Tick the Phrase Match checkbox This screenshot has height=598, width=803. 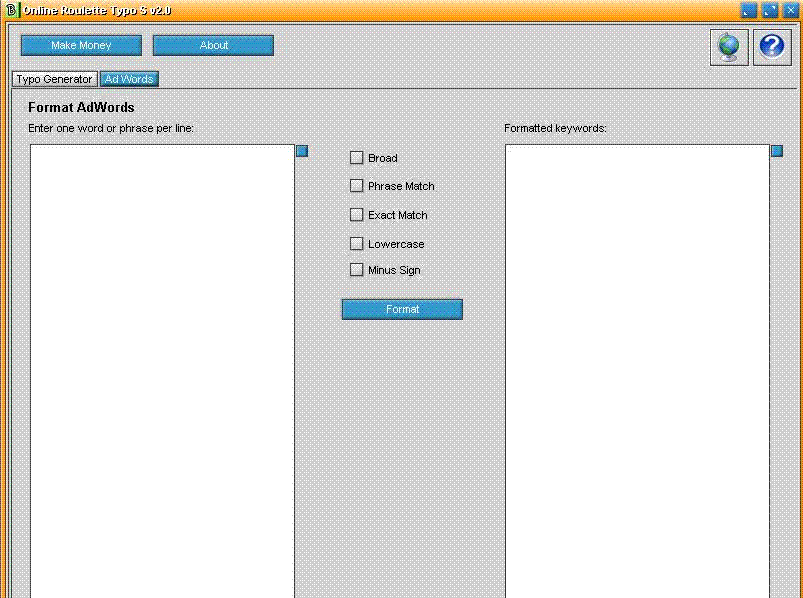356,186
